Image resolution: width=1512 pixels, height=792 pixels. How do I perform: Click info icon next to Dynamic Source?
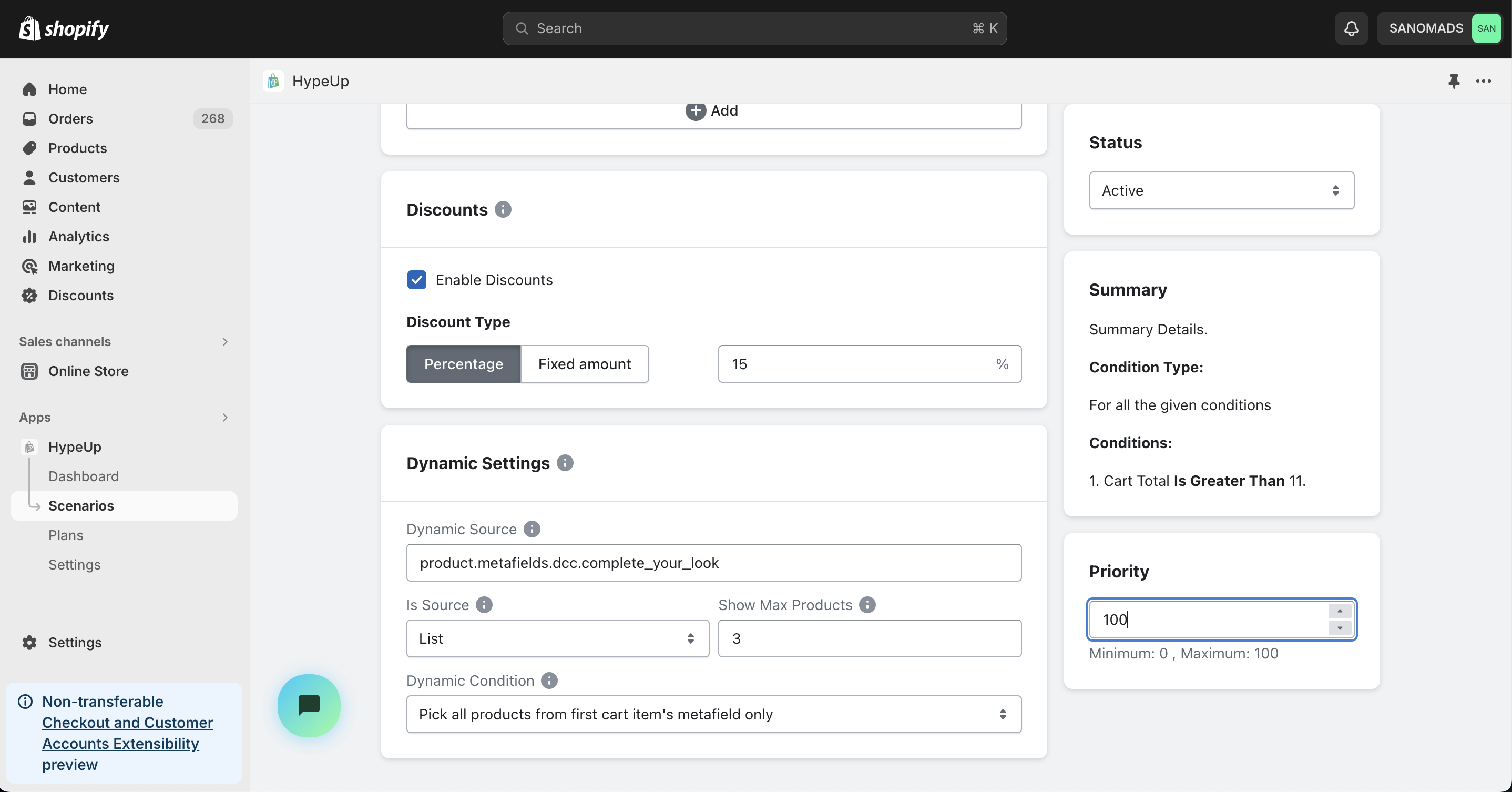(532, 529)
